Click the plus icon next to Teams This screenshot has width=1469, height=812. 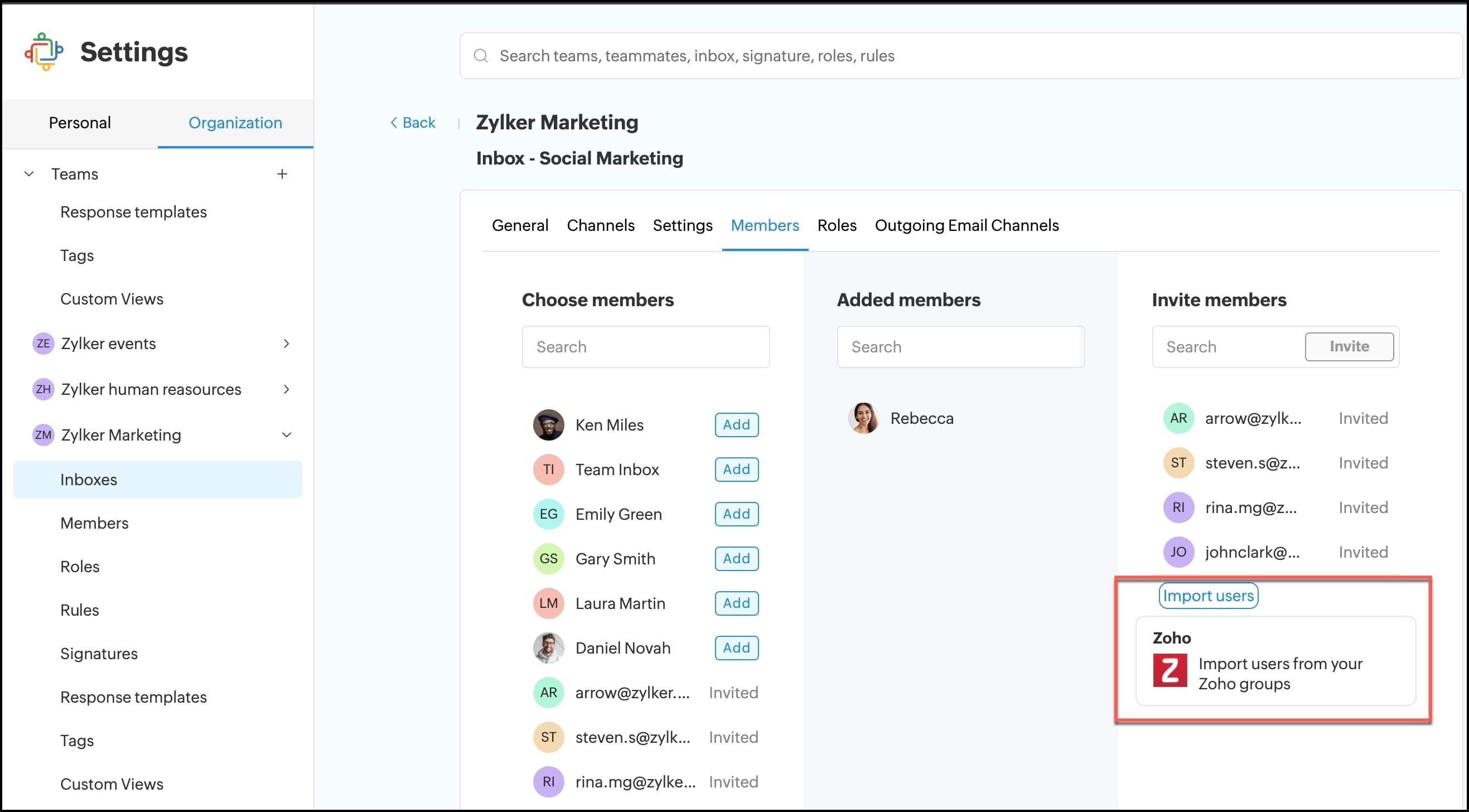pos(282,174)
